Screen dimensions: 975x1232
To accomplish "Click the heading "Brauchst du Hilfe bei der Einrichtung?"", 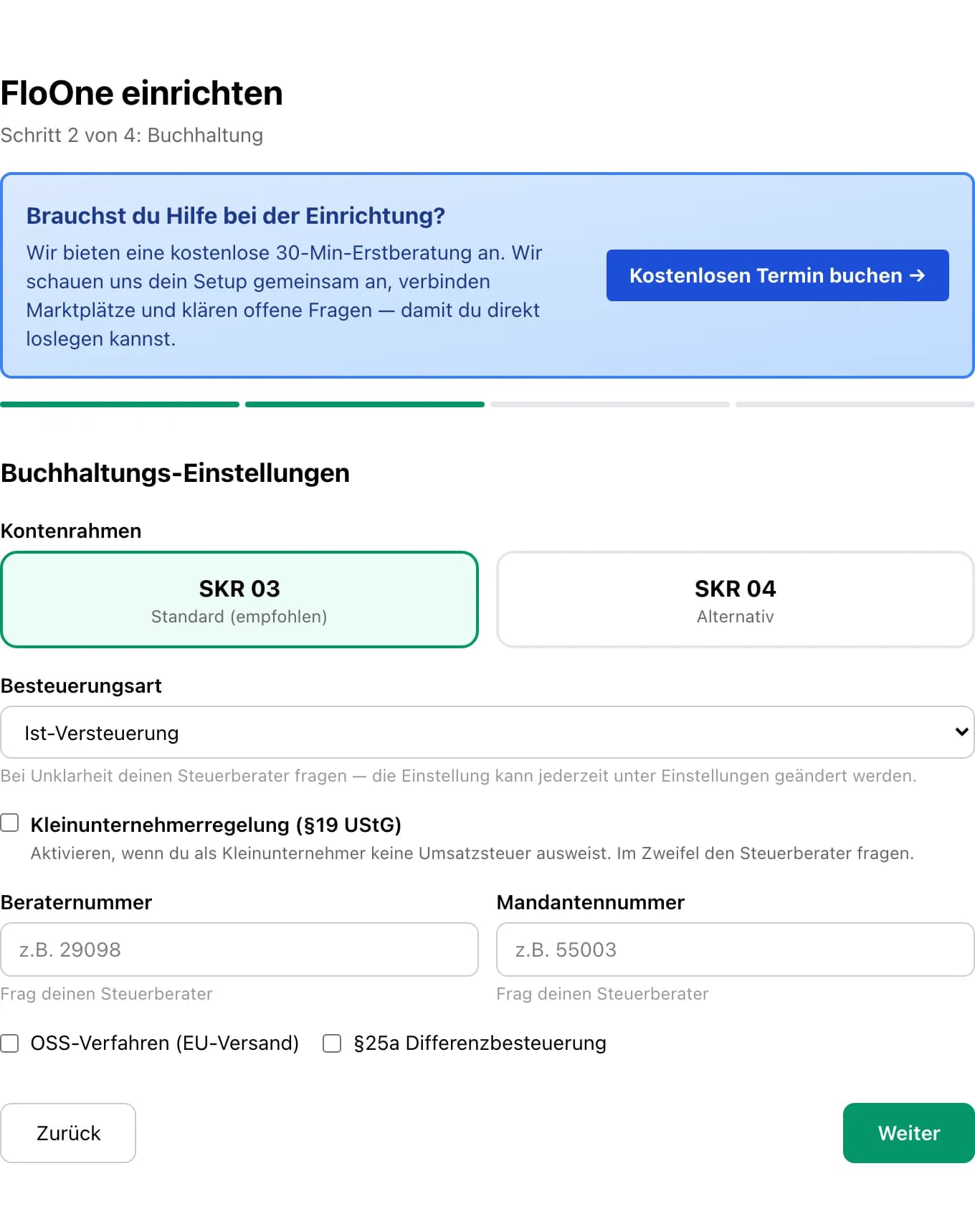I will coord(236,216).
